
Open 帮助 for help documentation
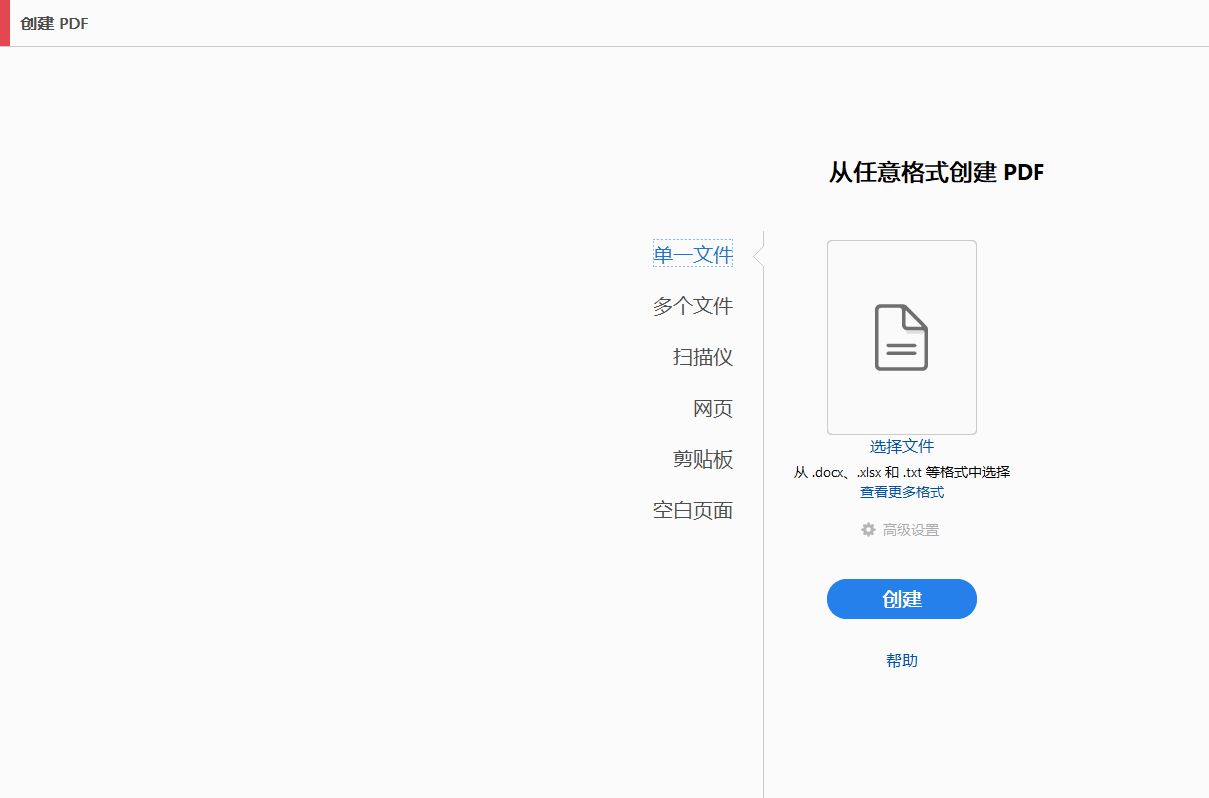[901, 660]
